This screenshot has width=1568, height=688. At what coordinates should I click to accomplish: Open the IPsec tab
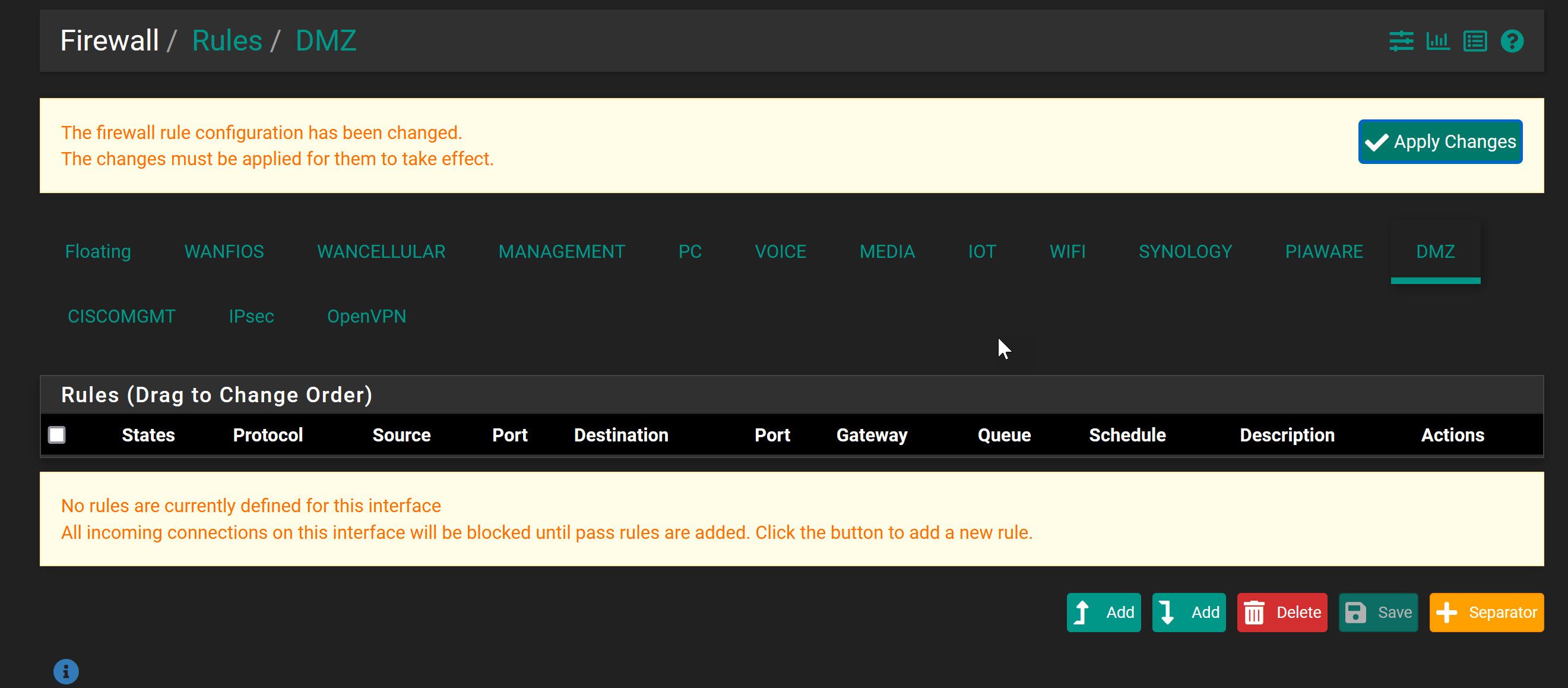251,316
